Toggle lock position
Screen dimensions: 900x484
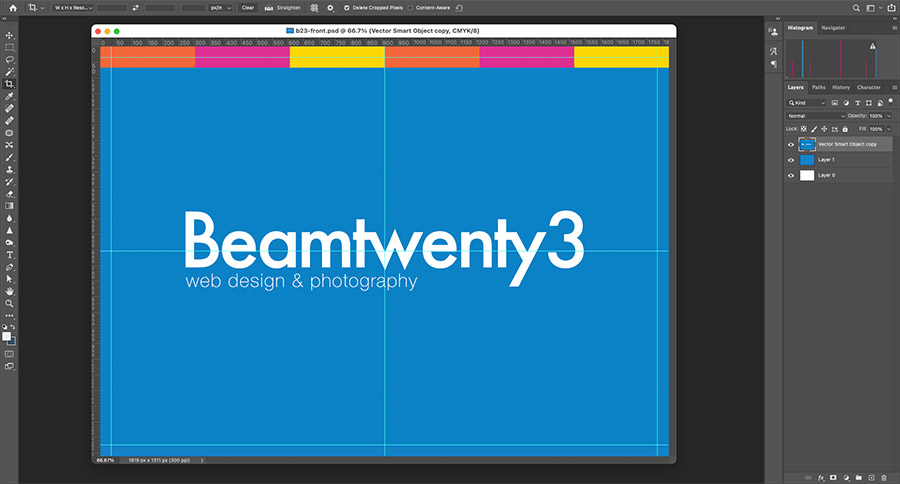pyautogui.click(x=824, y=129)
